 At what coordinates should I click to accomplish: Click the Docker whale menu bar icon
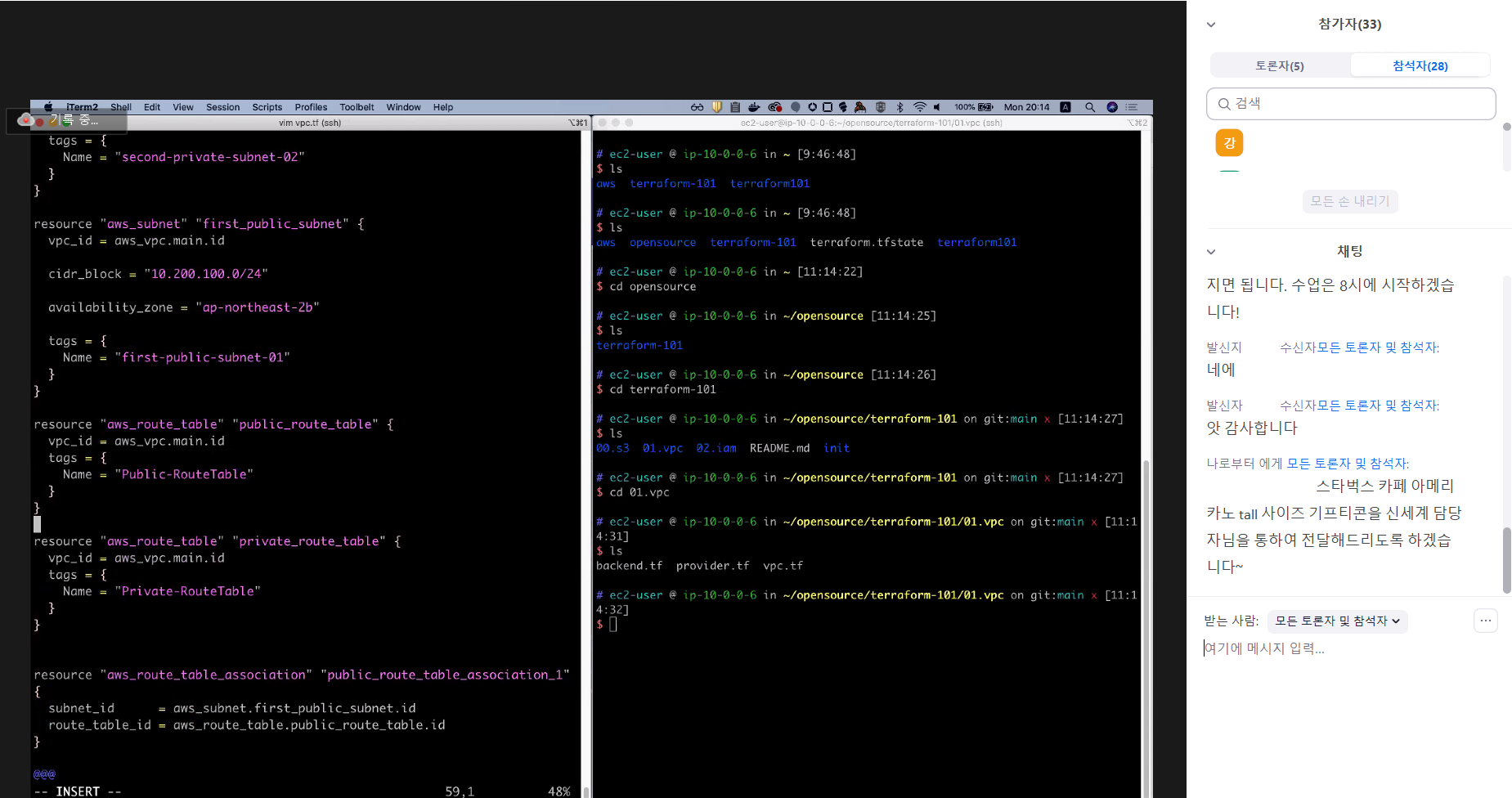coord(754,107)
